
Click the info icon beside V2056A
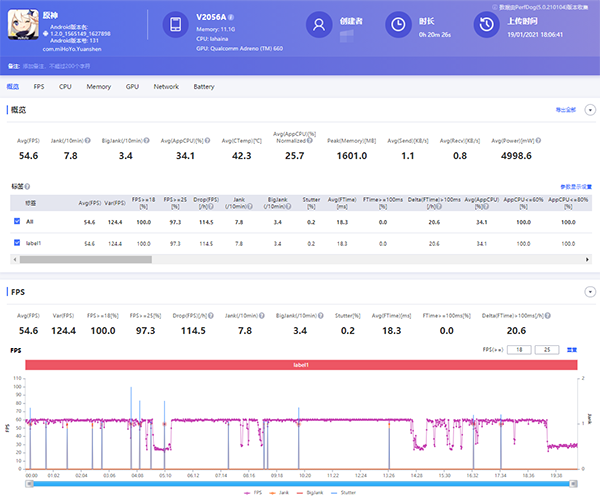point(232,17)
